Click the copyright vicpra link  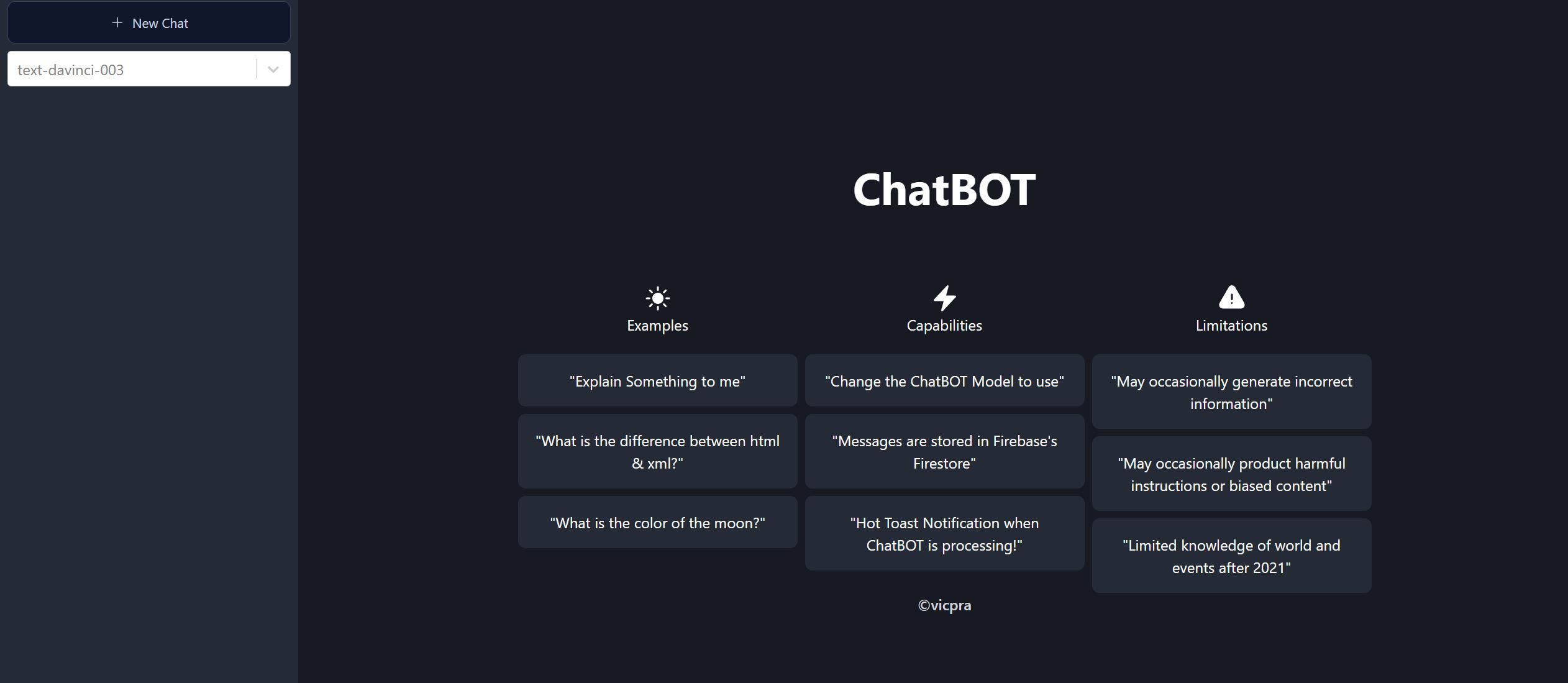pos(944,604)
